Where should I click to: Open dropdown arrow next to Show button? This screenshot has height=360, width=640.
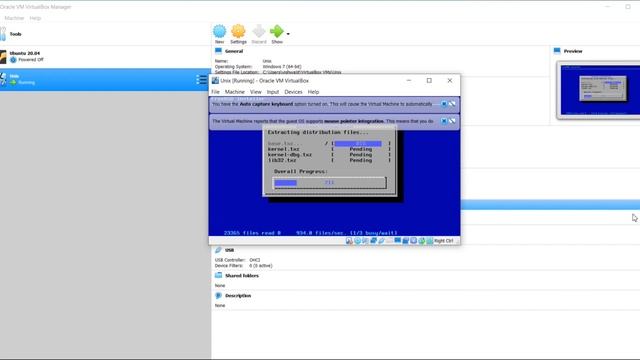pyautogui.click(x=288, y=34)
